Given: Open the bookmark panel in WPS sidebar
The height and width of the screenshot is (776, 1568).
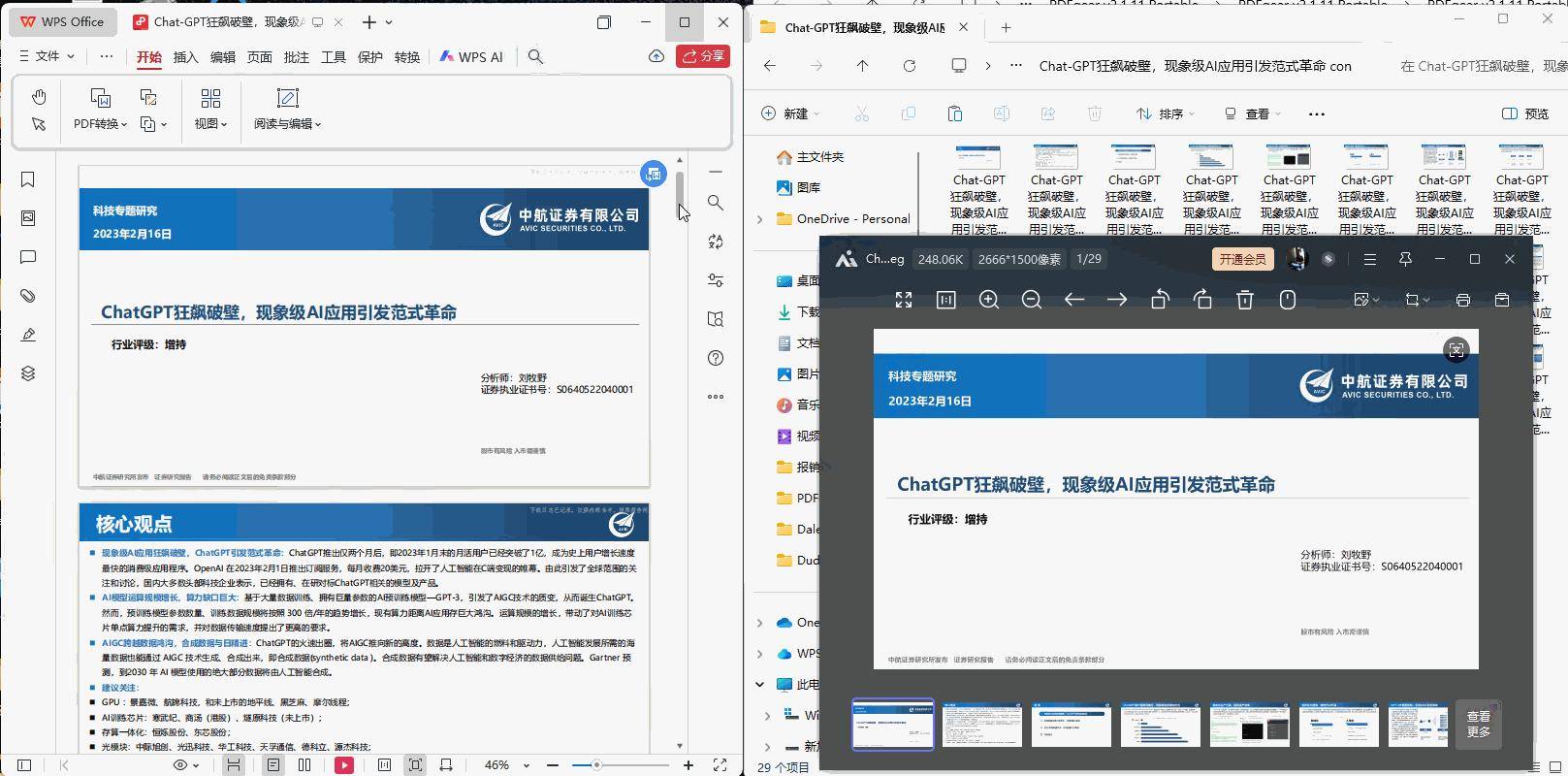Looking at the screenshot, I should click(x=28, y=179).
